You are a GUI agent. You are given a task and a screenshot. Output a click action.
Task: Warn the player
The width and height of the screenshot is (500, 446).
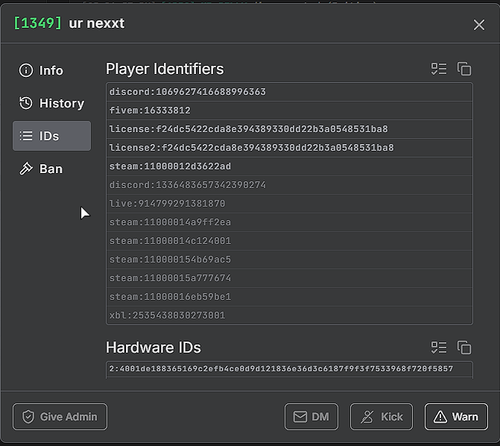pyautogui.click(x=456, y=417)
